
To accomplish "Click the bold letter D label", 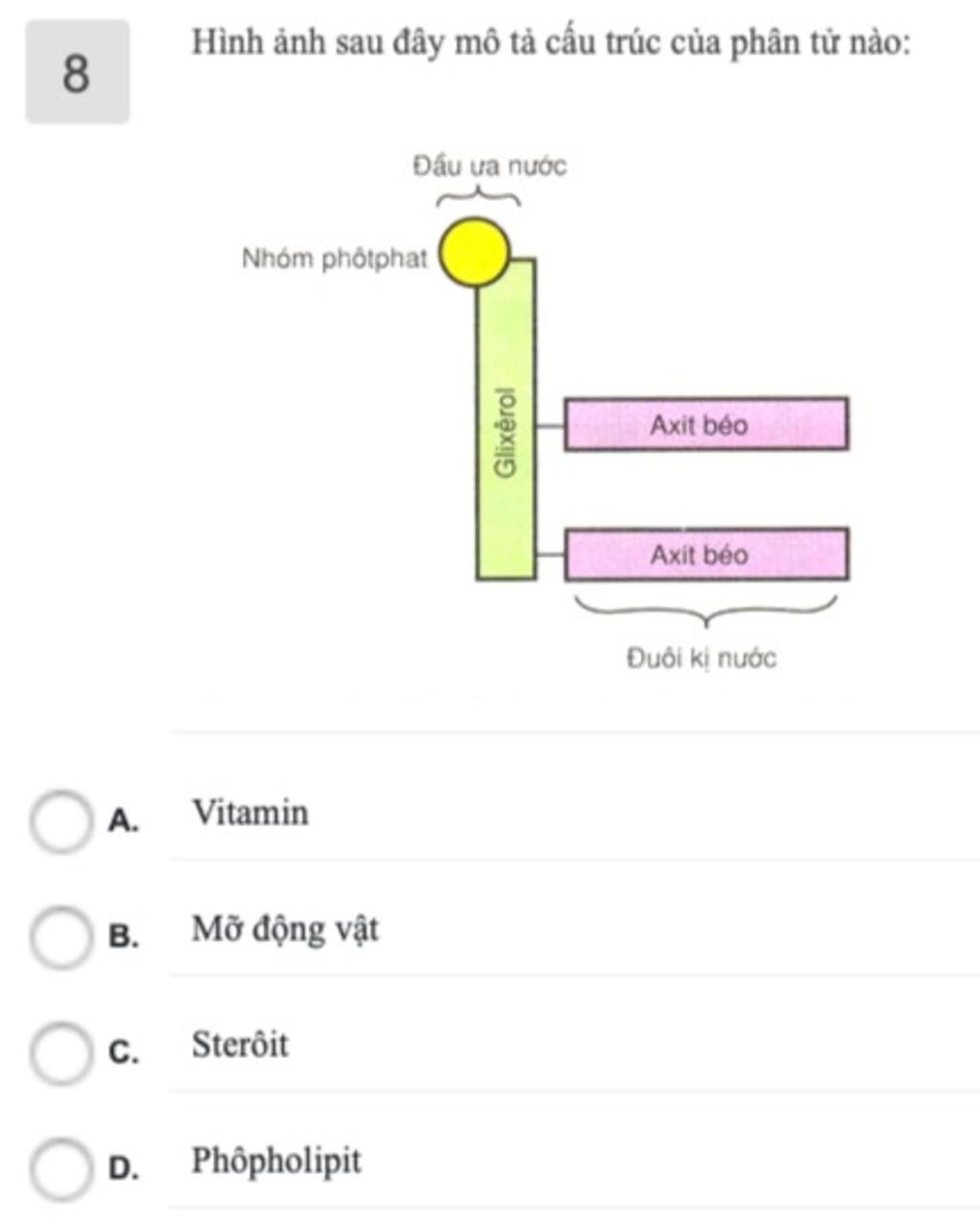I will pos(123,1168).
